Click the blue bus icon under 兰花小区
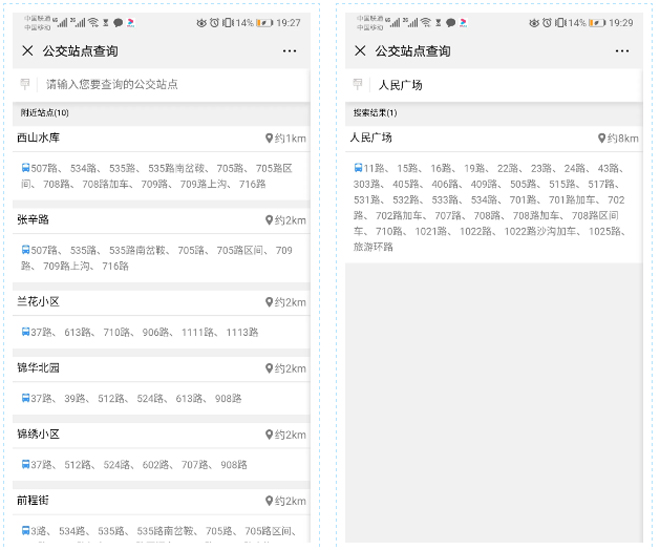660x550 pixels. 25,332
